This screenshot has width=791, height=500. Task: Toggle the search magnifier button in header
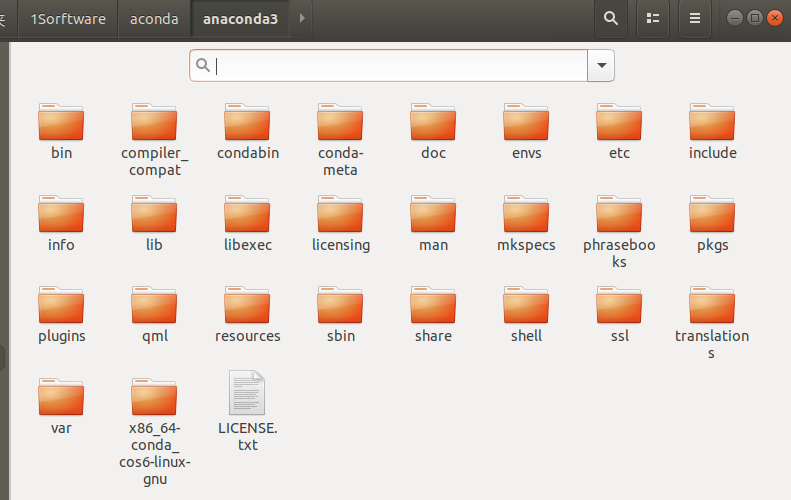click(x=611, y=19)
